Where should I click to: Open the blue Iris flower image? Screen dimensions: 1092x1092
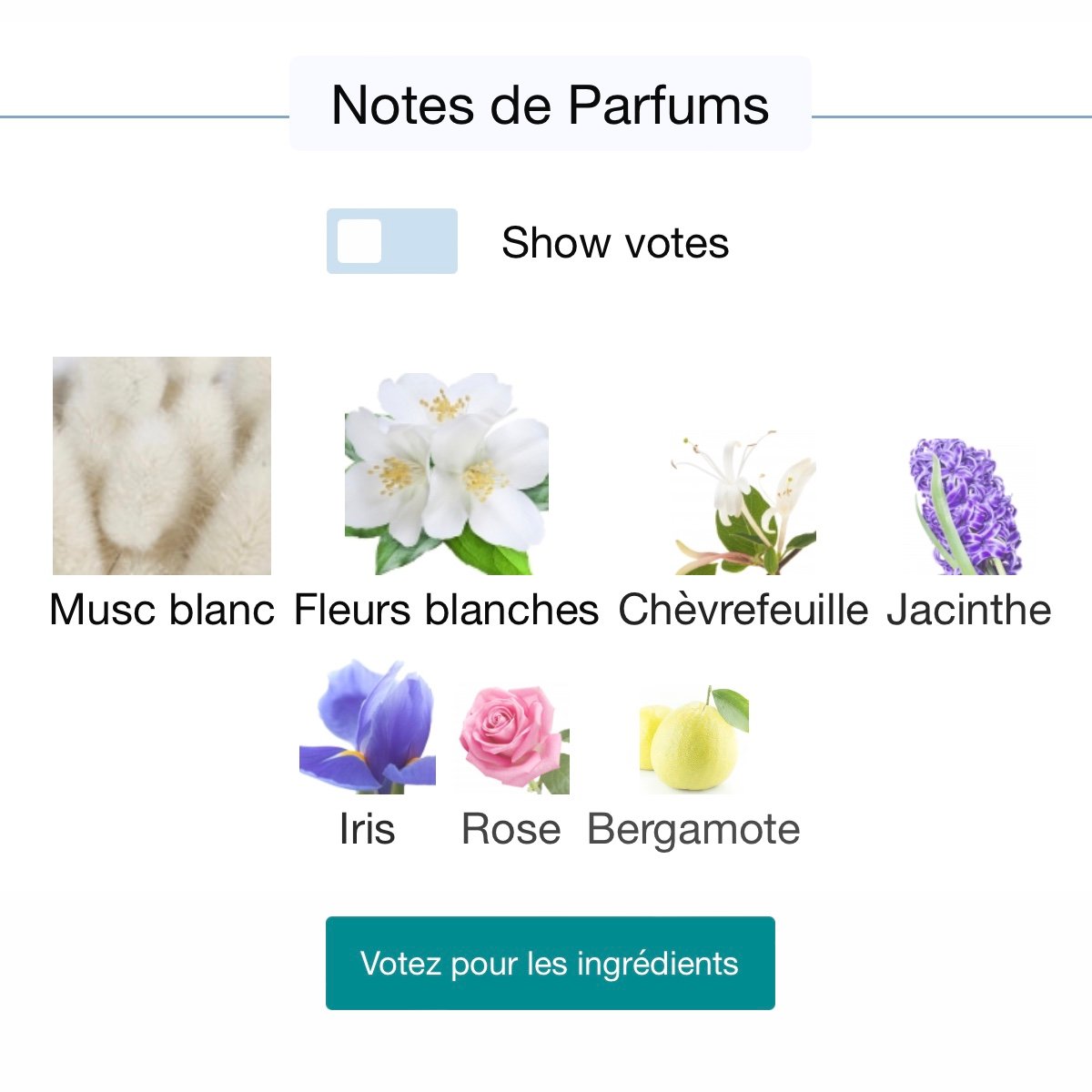pos(368,726)
